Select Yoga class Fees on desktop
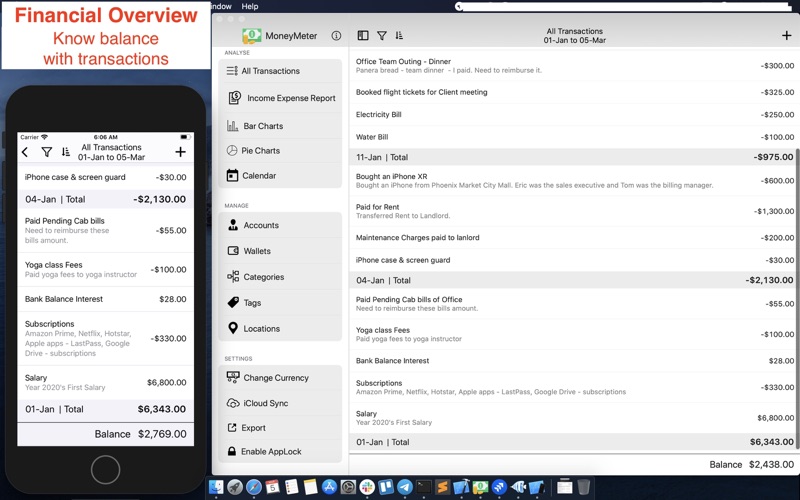The width and height of the screenshot is (800, 500). [574, 334]
